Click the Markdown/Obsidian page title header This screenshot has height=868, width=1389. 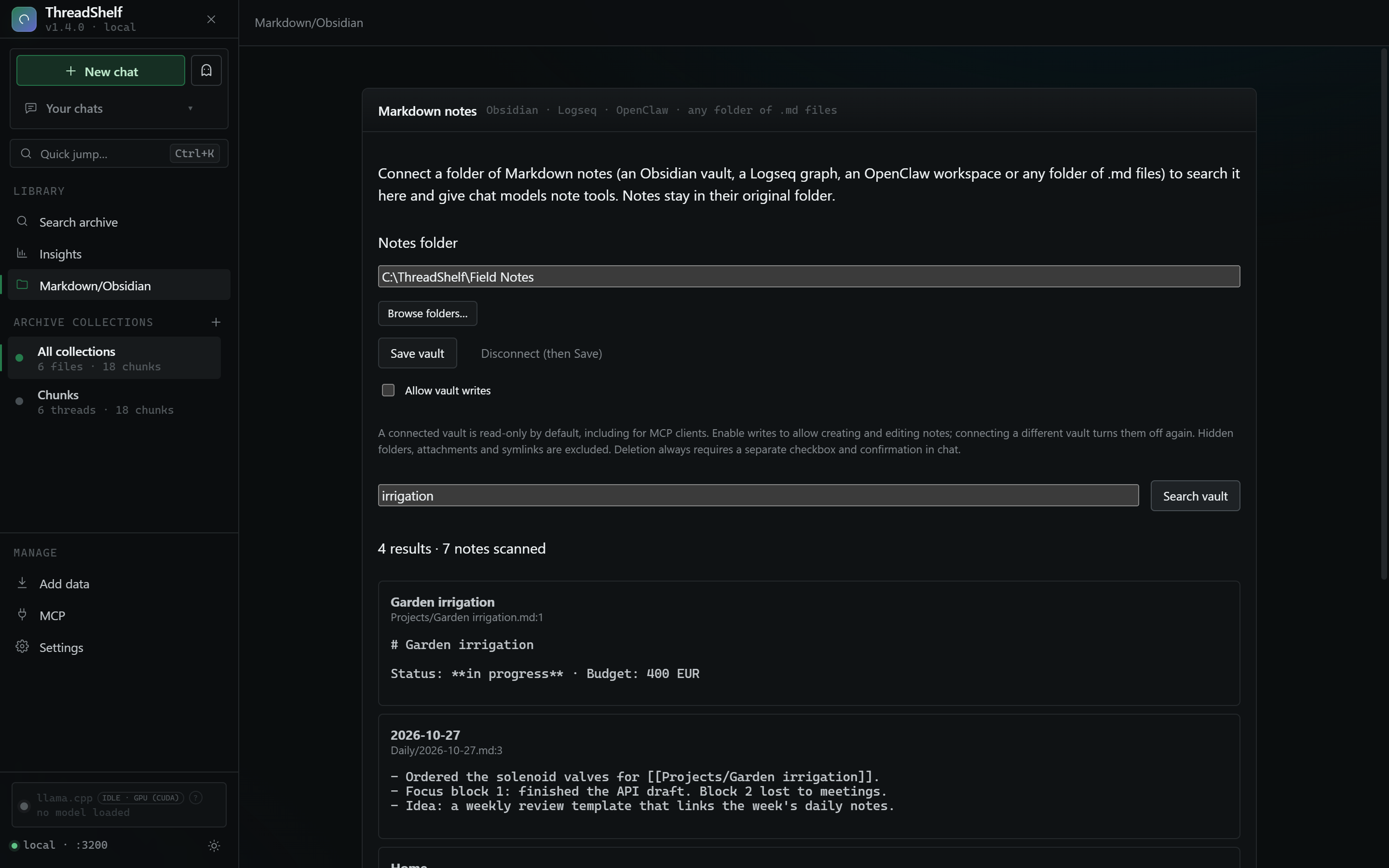click(x=309, y=22)
